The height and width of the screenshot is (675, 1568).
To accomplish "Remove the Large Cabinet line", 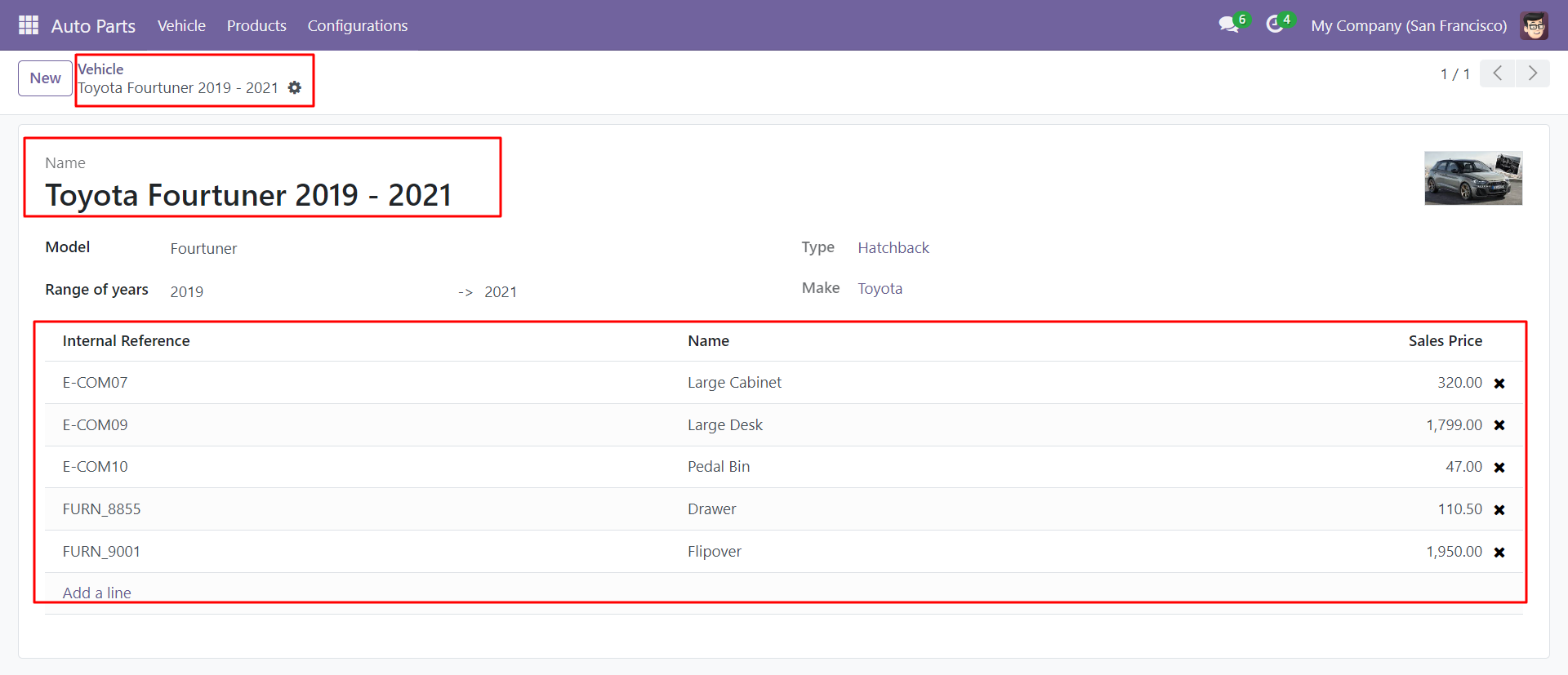I will point(1499,384).
